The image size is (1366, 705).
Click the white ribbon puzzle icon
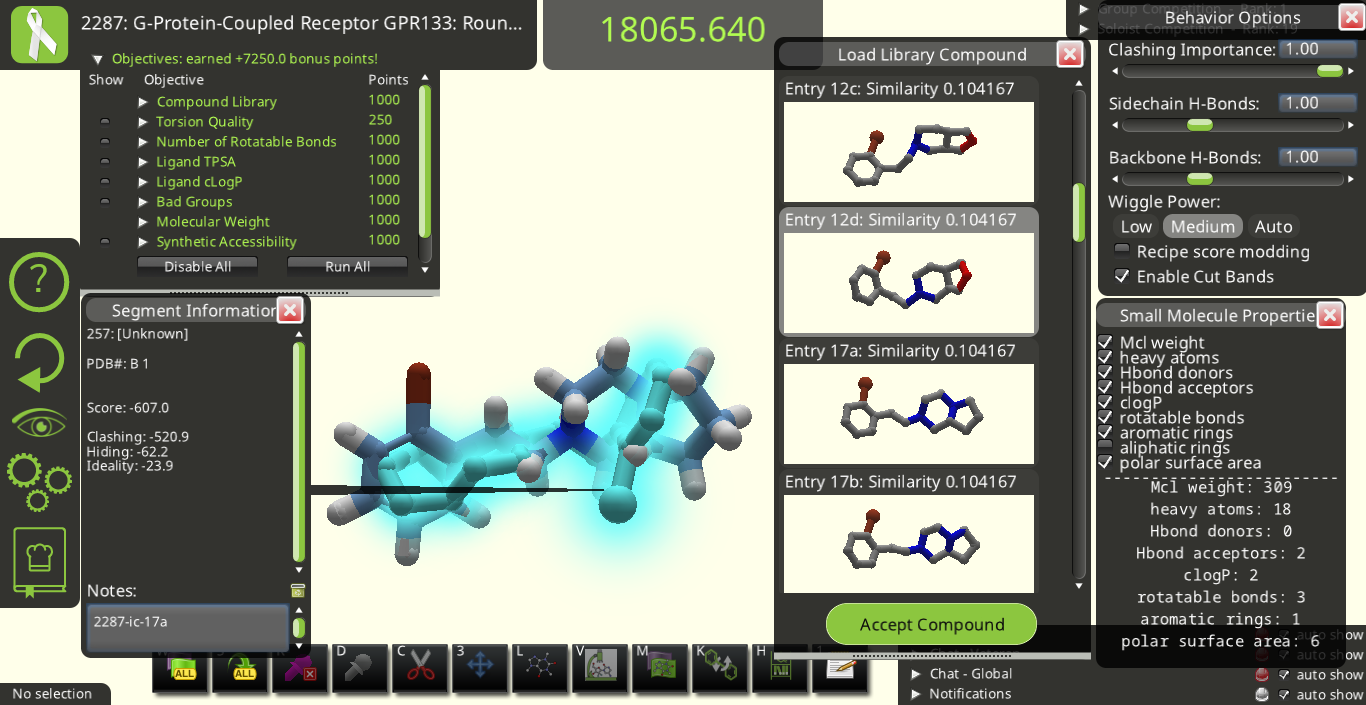[x=39, y=34]
